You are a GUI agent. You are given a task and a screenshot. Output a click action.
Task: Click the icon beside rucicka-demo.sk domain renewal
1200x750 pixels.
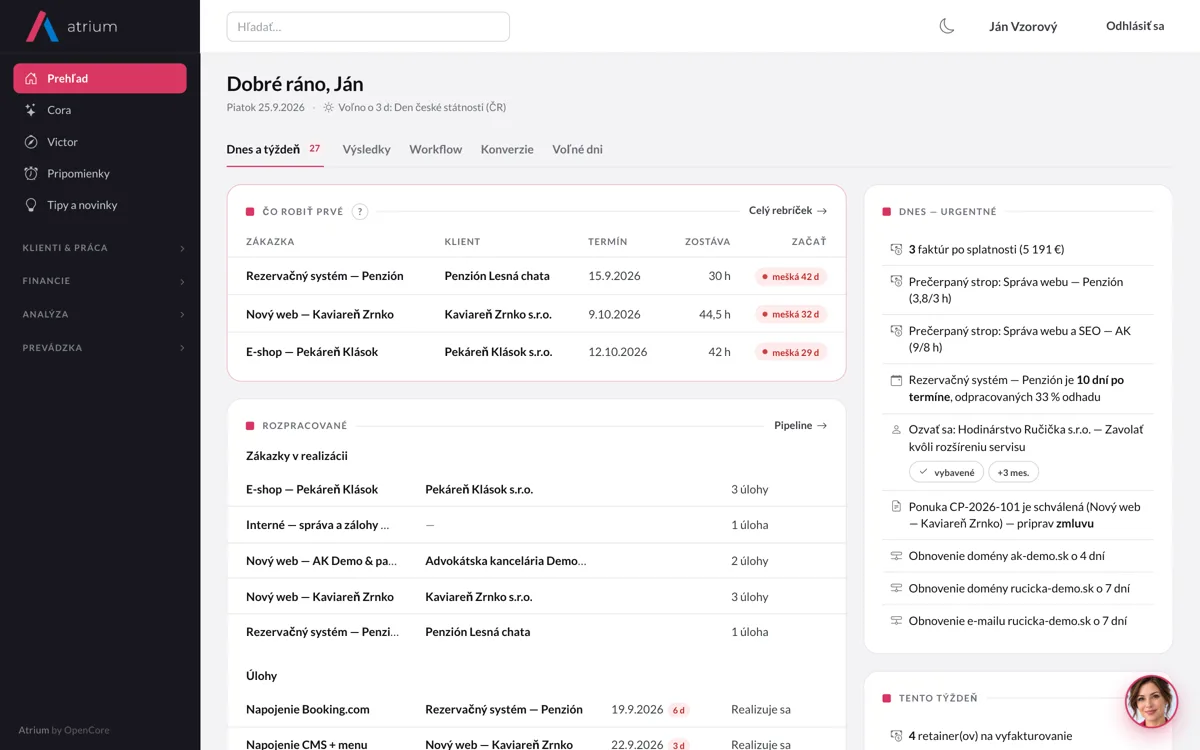click(x=896, y=588)
